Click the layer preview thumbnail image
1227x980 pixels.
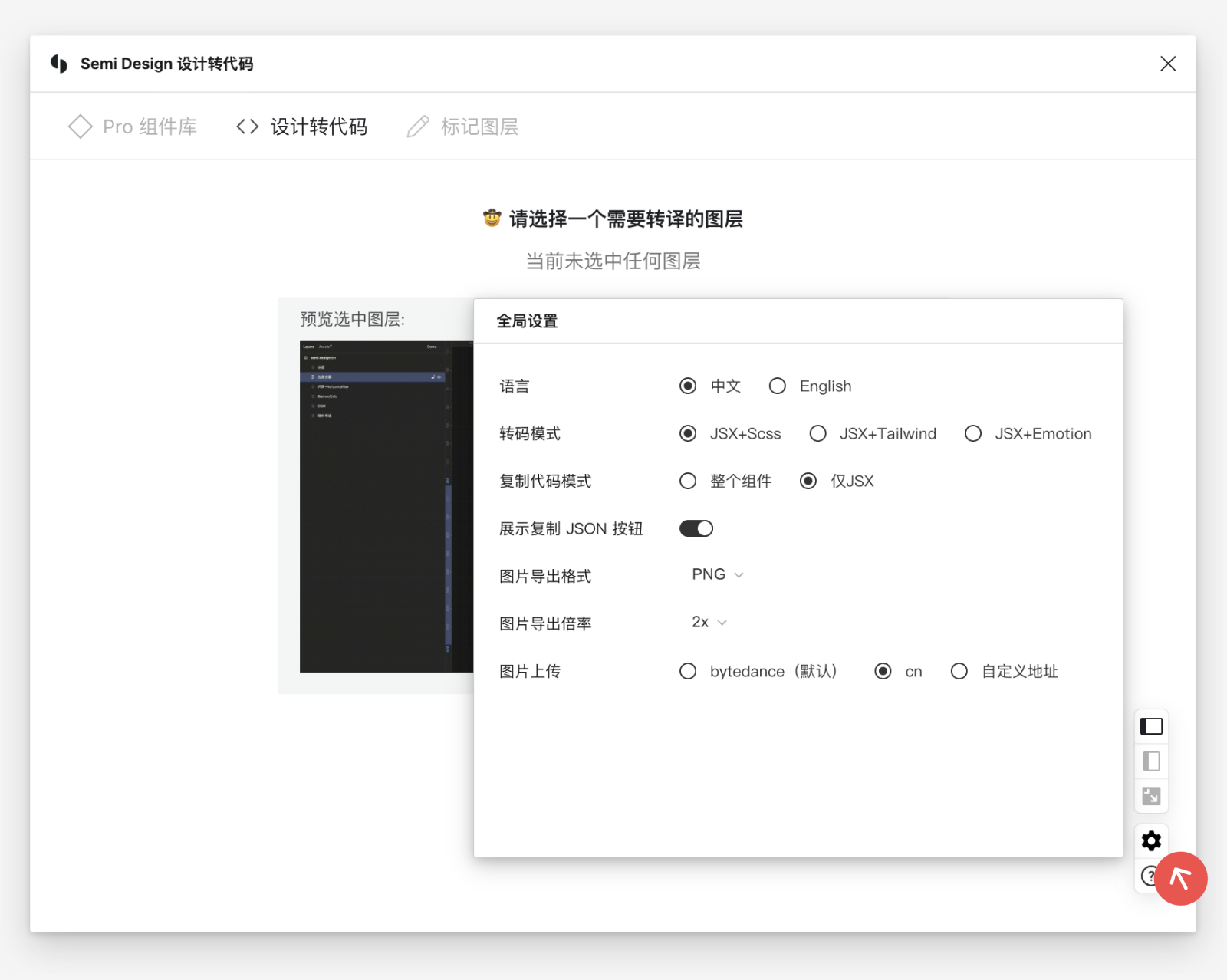387,507
